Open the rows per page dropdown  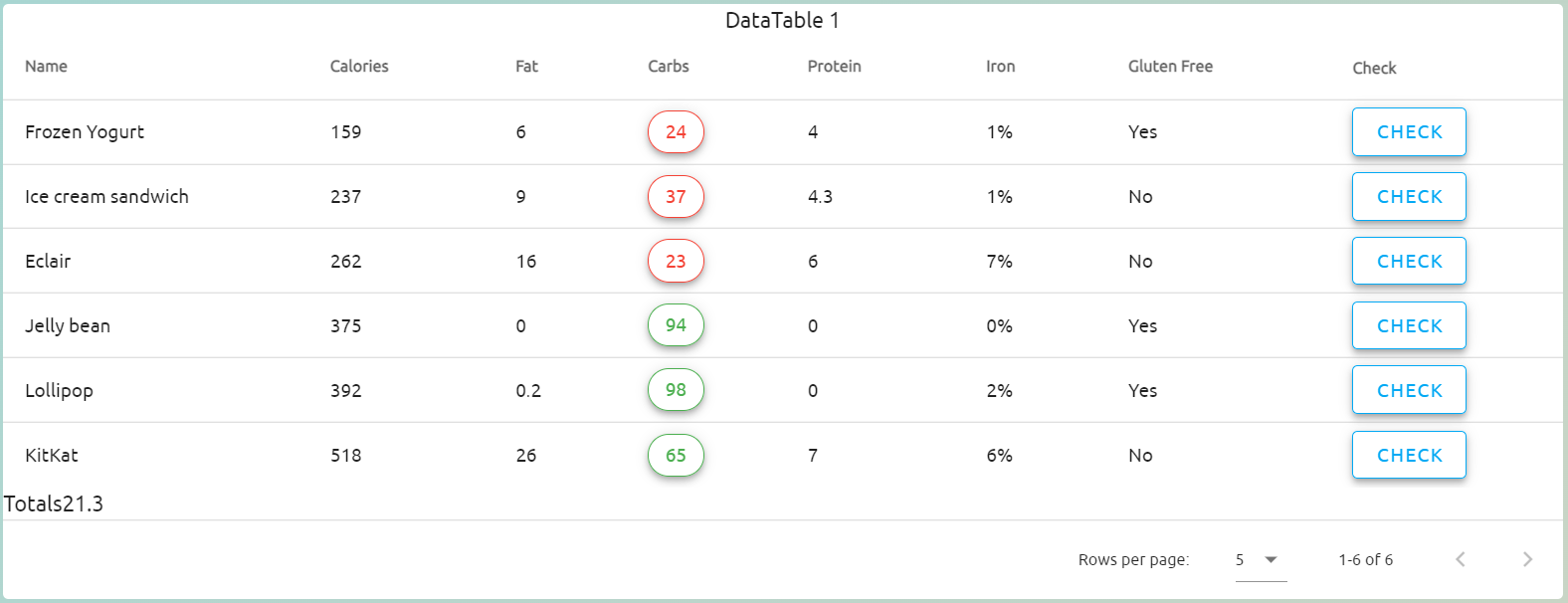(x=1260, y=560)
